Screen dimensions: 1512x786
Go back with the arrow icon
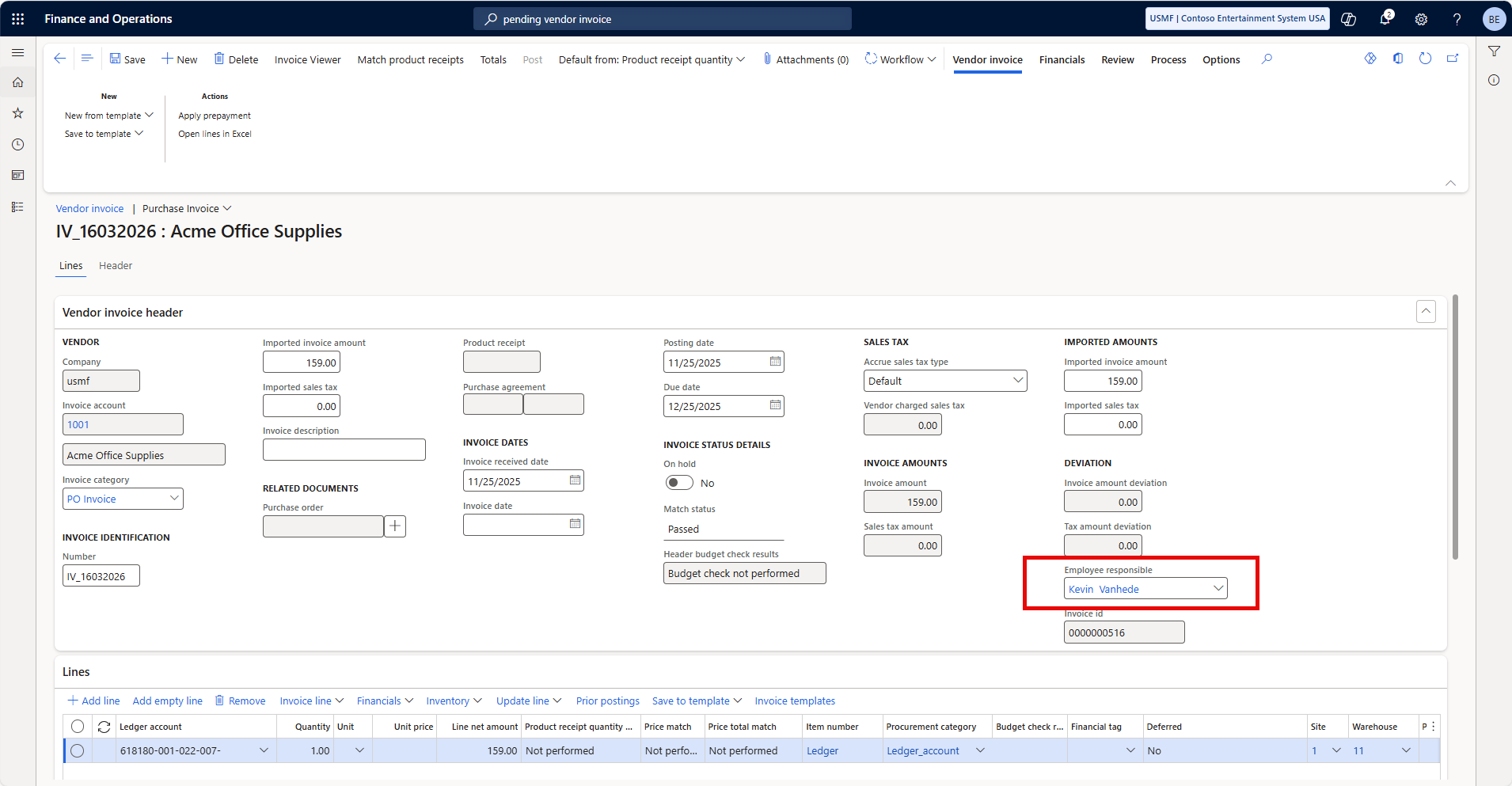coord(60,59)
